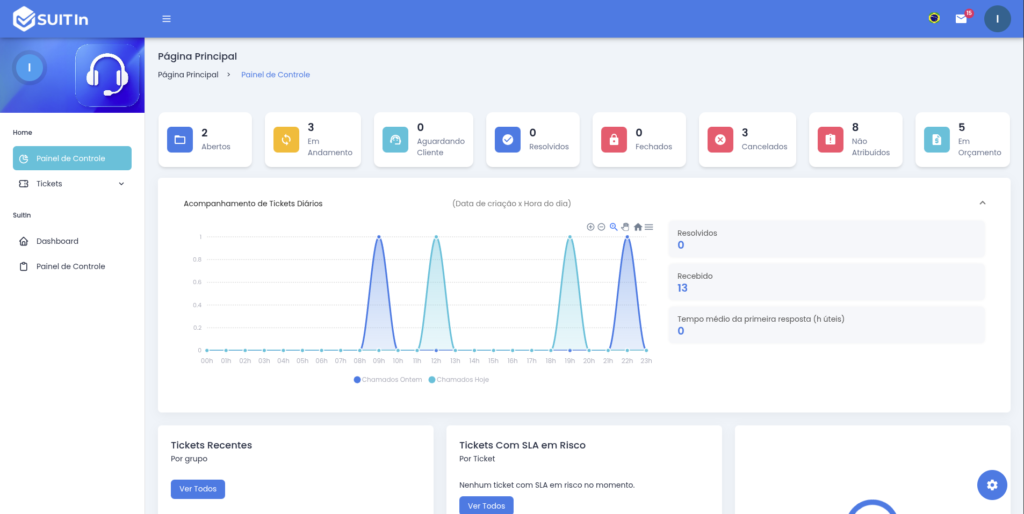The width and height of the screenshot is (1024, 514).
Task: Click the Brazil flag language selector
Action: coord(934,18)
